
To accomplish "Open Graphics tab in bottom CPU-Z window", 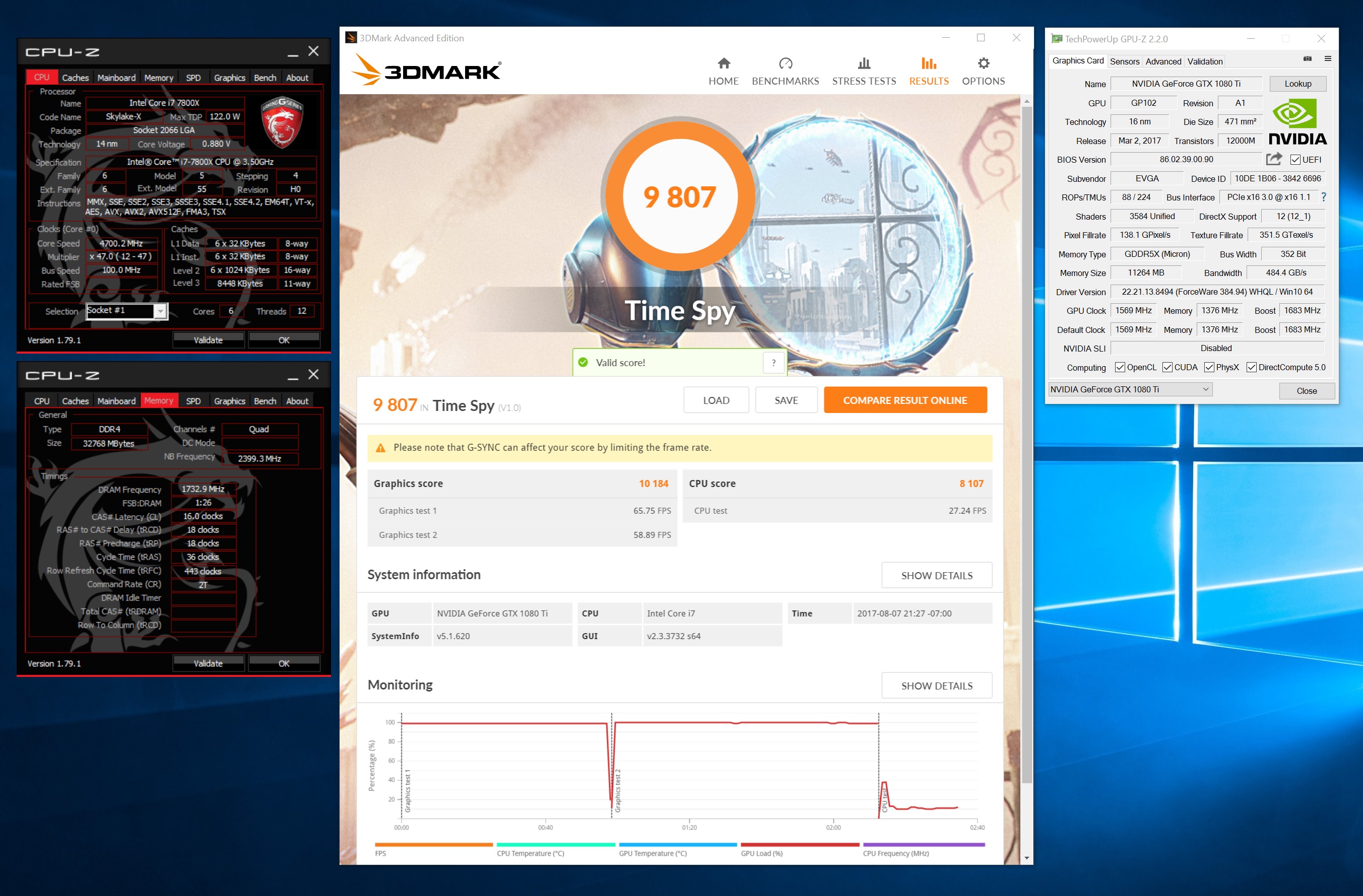I will click(x=230, y=401).
